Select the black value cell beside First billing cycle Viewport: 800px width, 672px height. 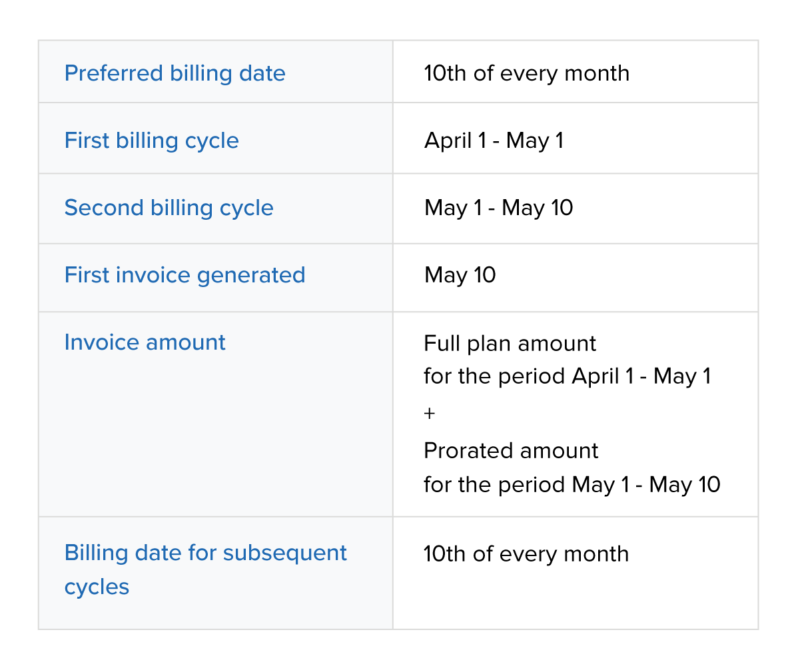[575, 138]
